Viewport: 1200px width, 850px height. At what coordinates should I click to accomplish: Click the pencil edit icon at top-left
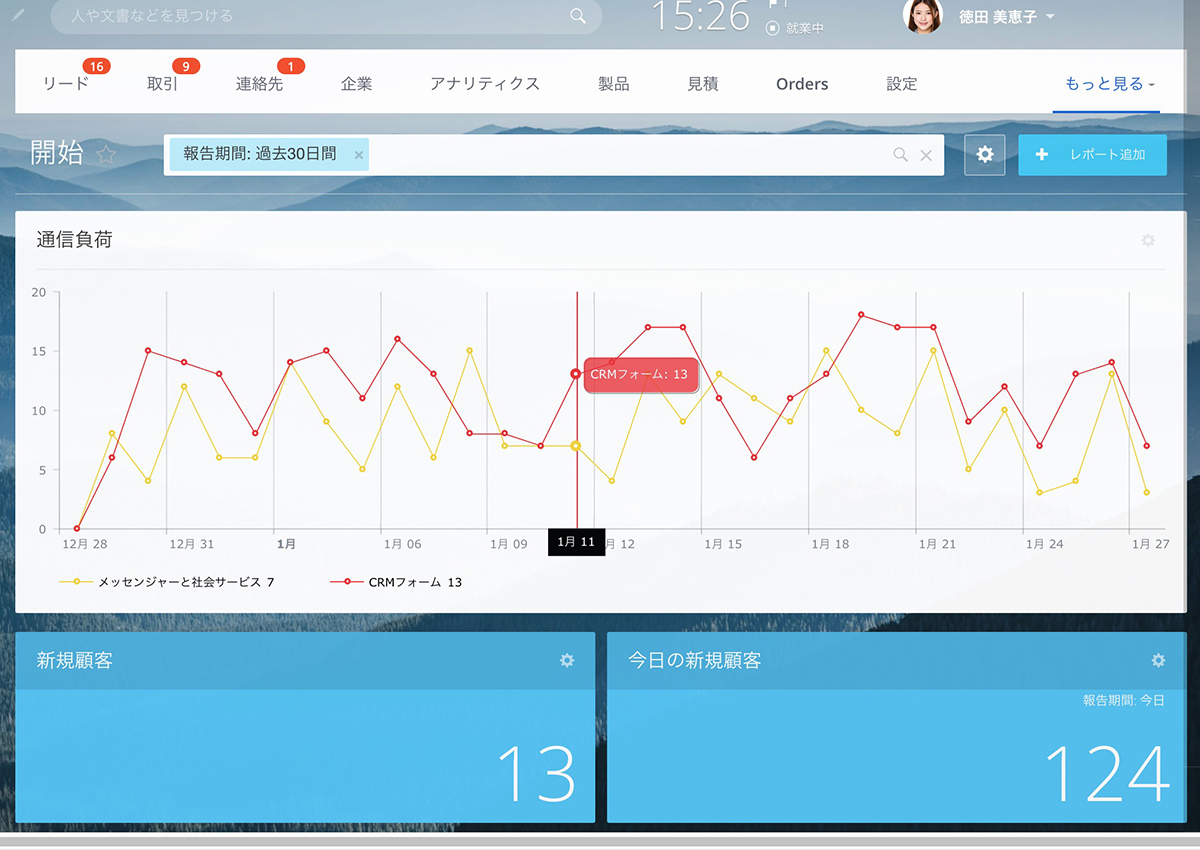click(x=18, y=16)
